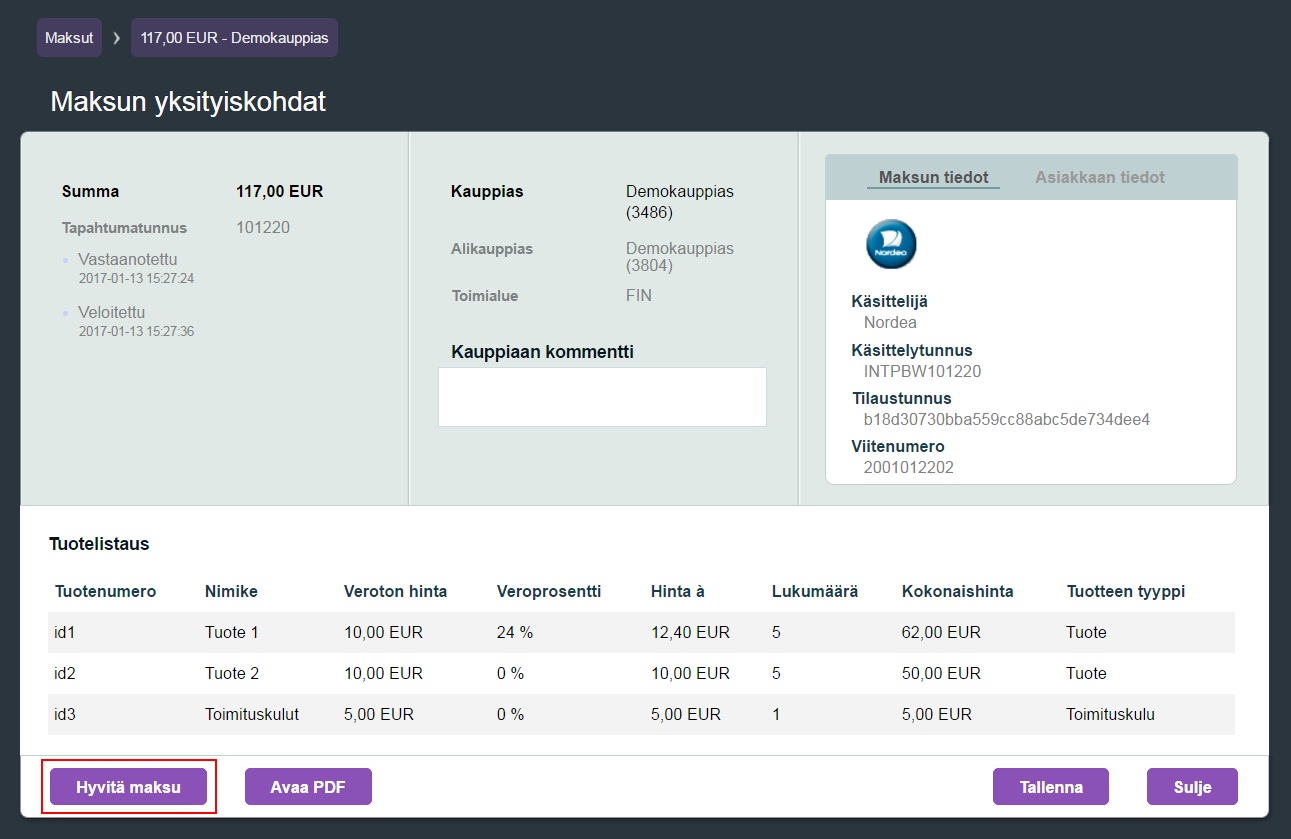
Task: Select product row id3
Action: 641,715
